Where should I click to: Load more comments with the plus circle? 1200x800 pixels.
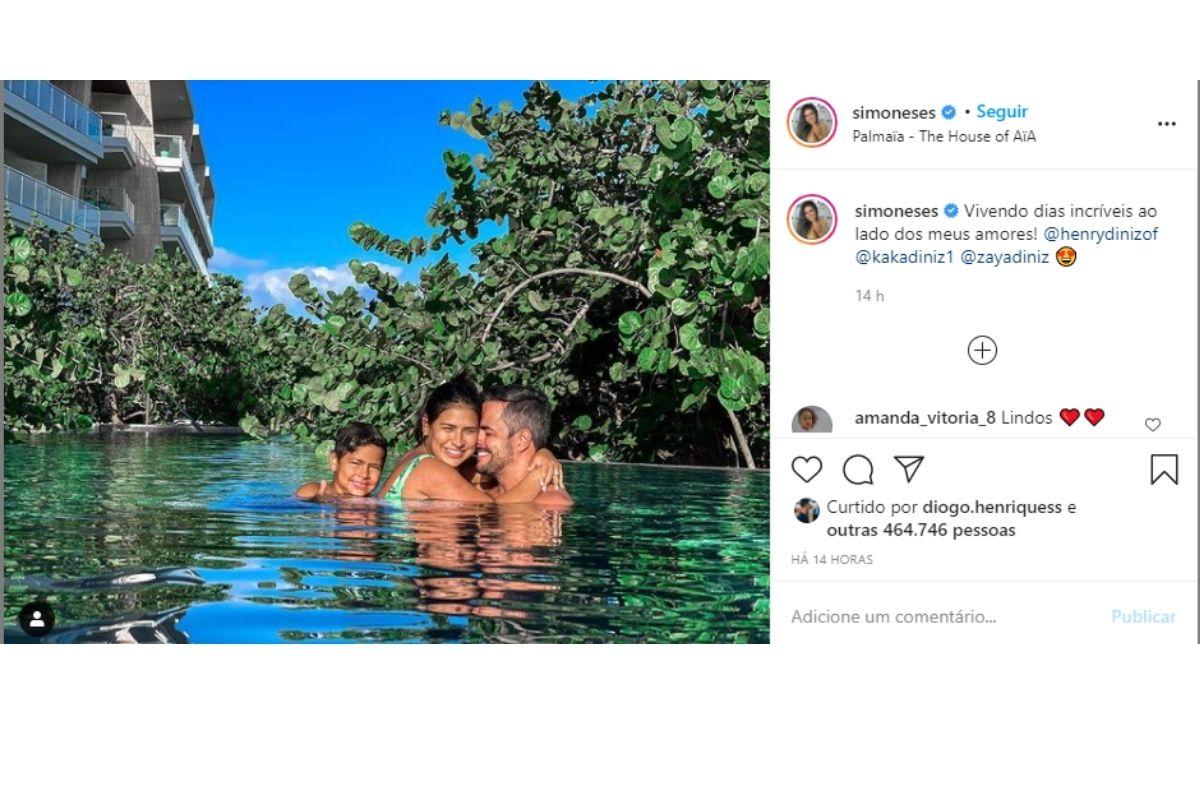coord(982,350)
